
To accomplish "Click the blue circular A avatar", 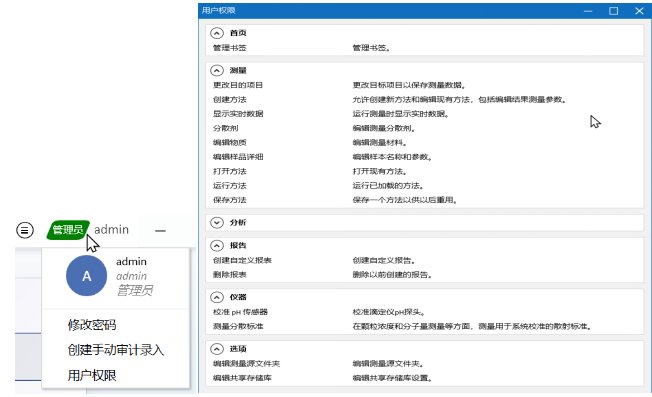I will click(x=86, y=276).
